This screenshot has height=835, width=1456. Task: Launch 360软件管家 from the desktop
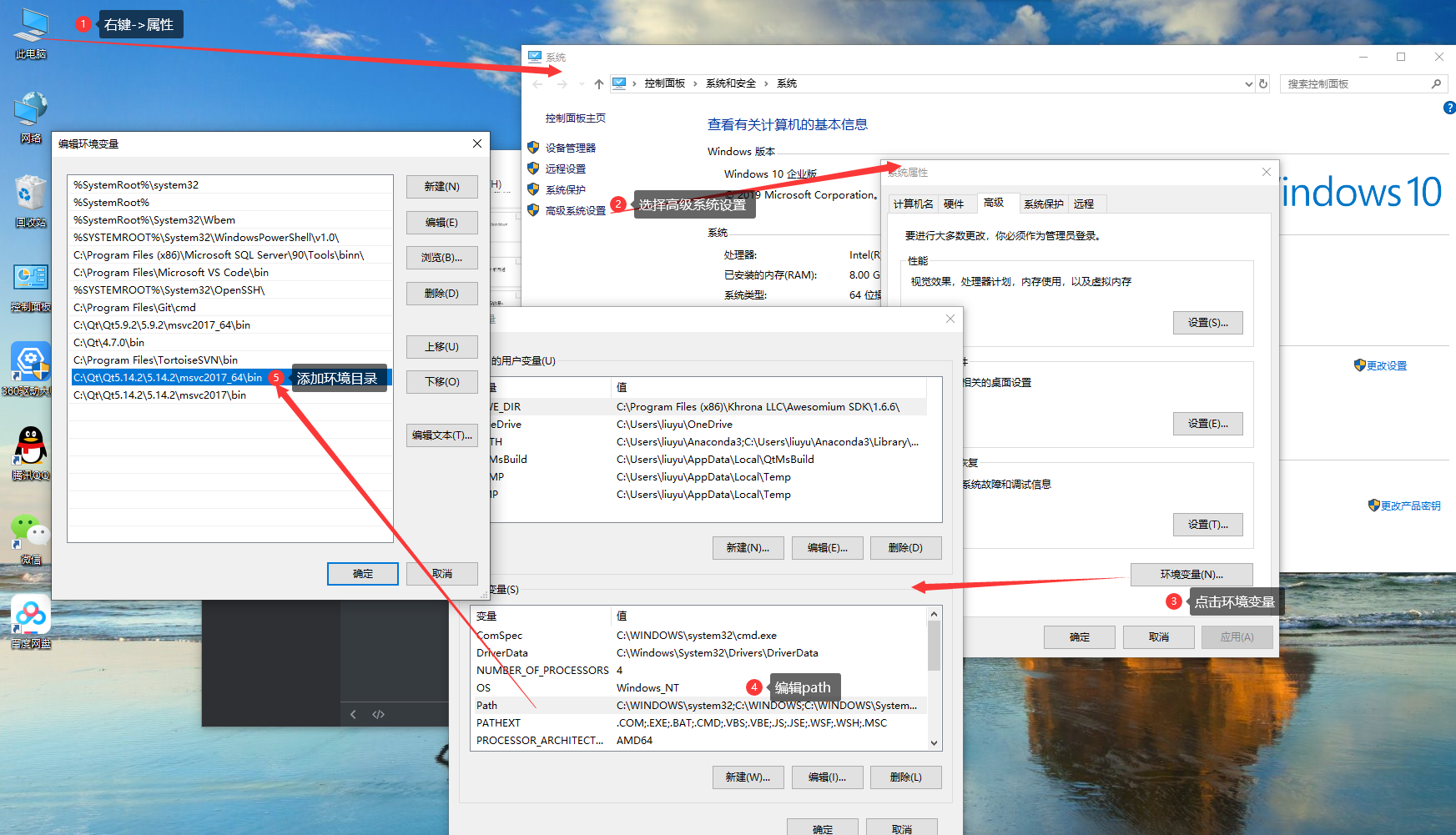[x=30, y=363]
